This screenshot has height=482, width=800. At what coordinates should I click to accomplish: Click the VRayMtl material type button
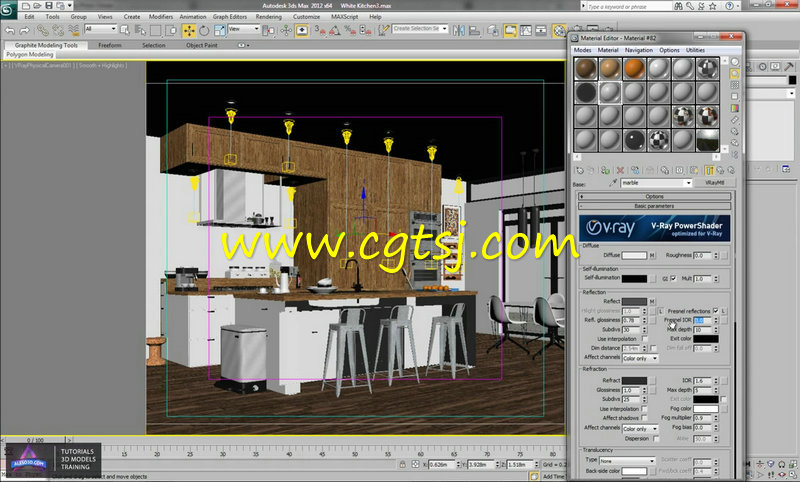coord(714,183)
